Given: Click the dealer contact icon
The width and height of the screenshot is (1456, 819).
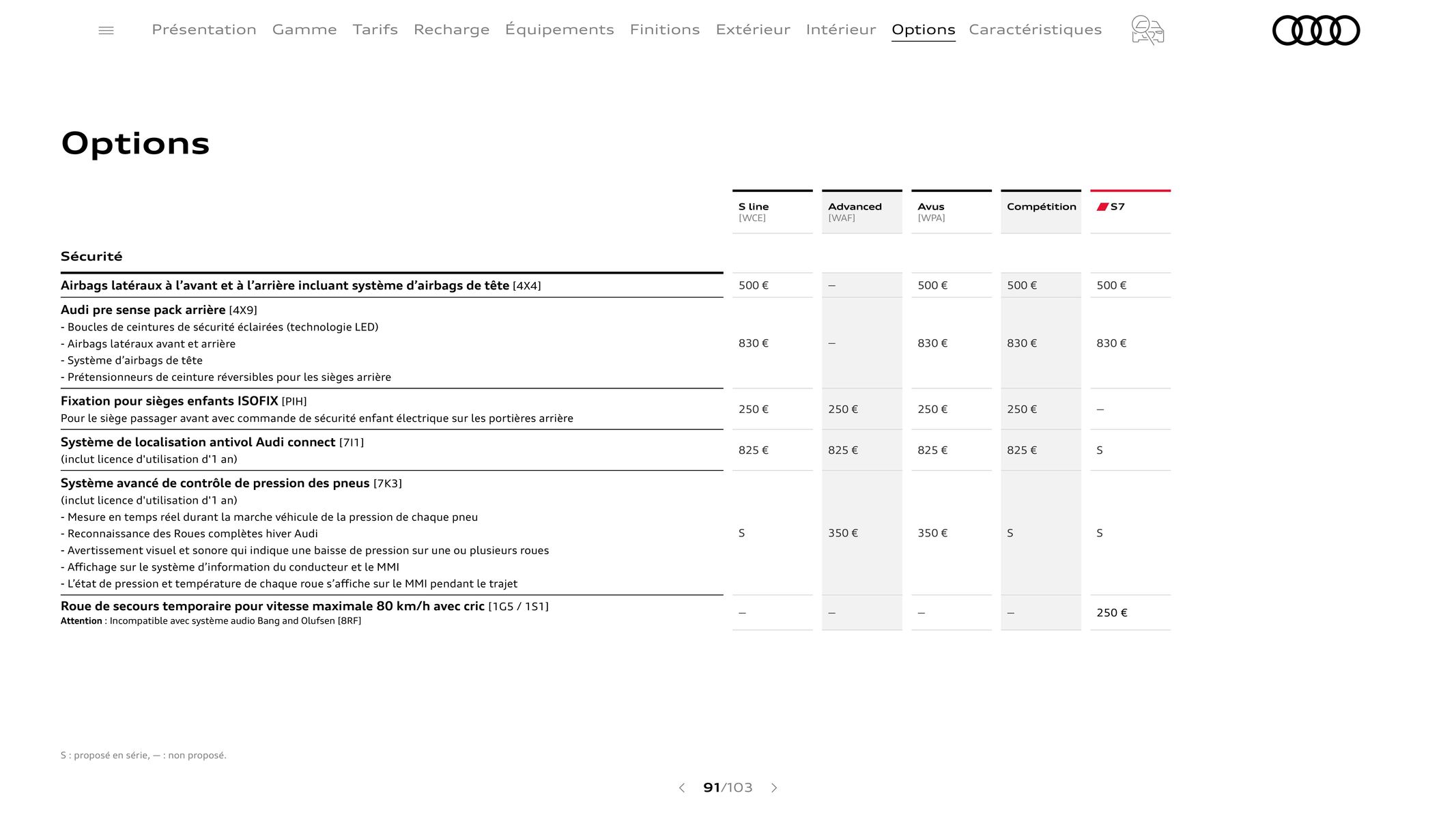Looking at the screenshot, I should coord(1147,30).
